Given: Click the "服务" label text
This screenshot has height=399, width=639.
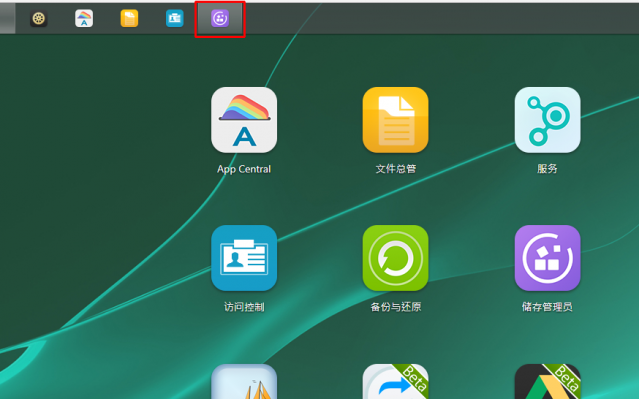Looking at the screenshot, I should (547, 169).
